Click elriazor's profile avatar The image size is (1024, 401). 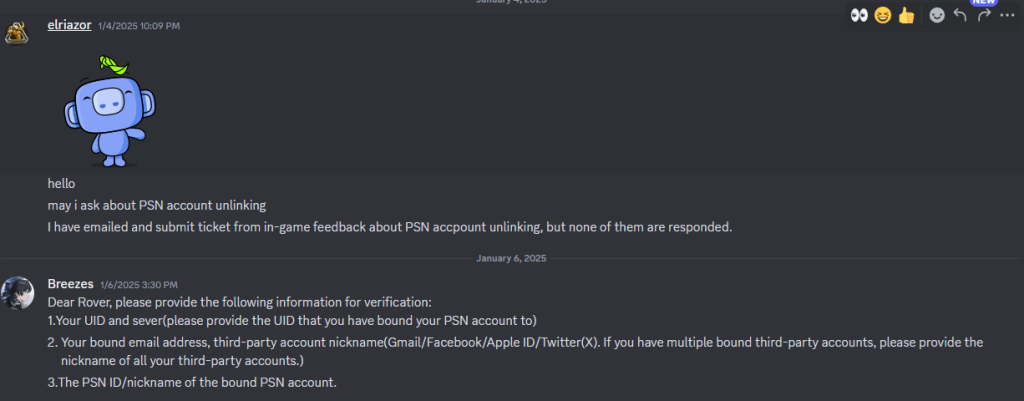16,31
